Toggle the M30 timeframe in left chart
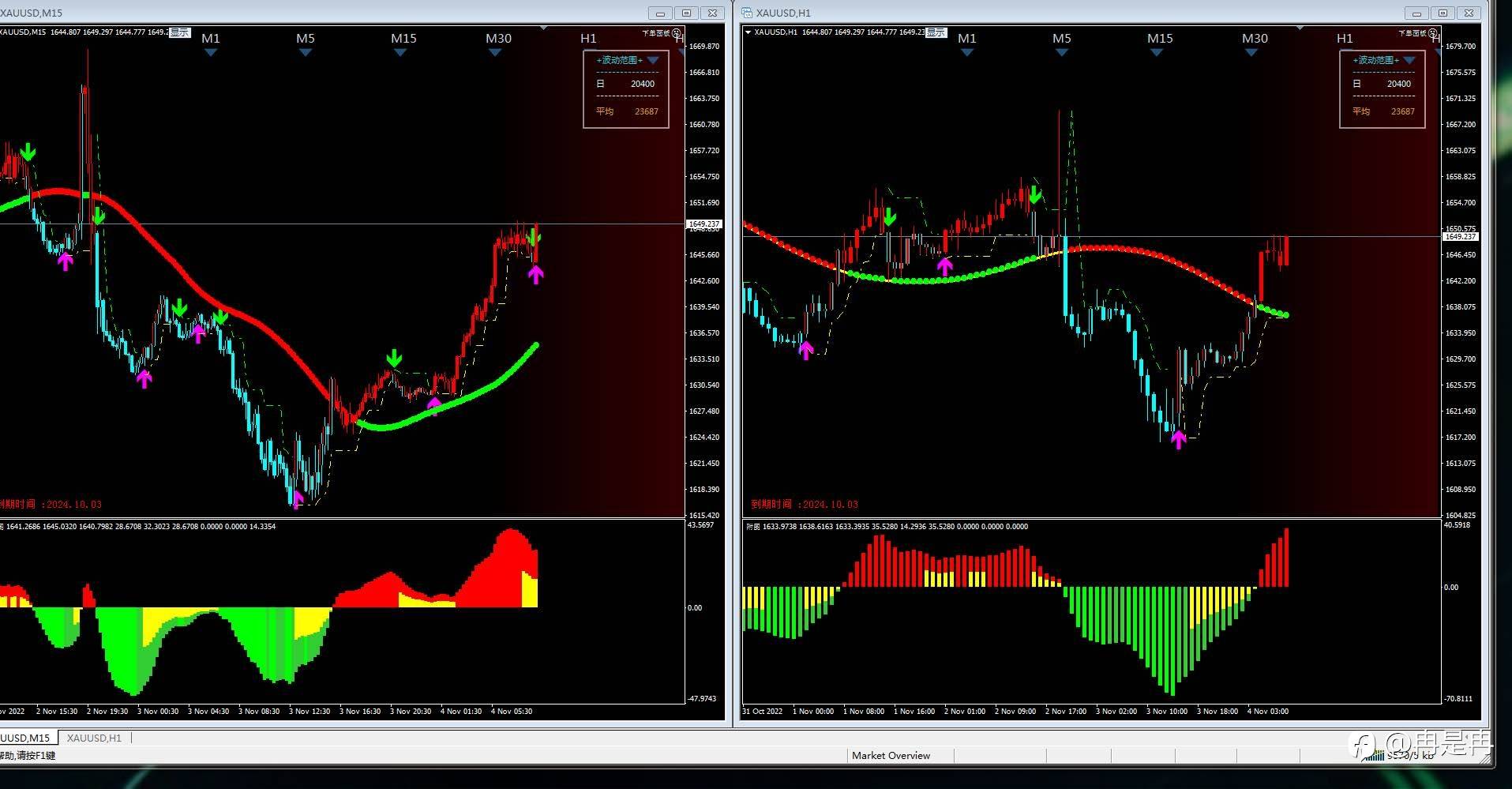1512x789 pixels. click(498, 38)
